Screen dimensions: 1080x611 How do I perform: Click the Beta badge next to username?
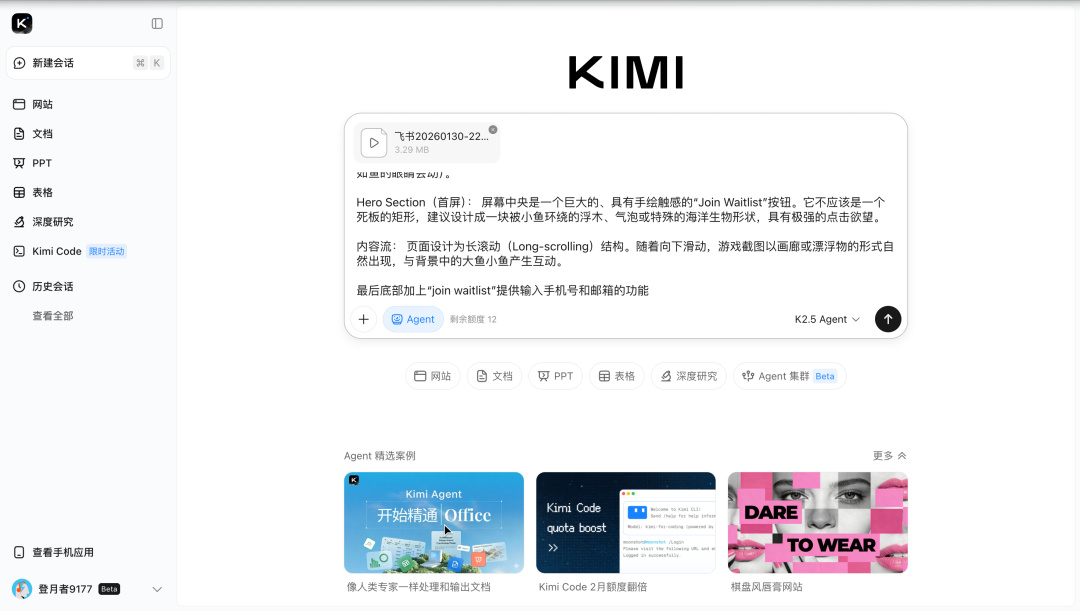point(109,589)
